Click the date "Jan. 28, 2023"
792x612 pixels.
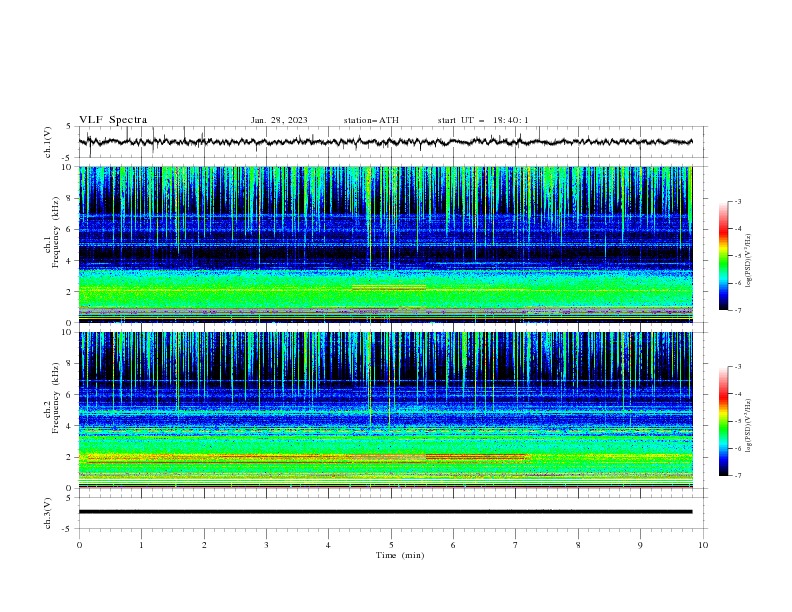coord(279,120)
